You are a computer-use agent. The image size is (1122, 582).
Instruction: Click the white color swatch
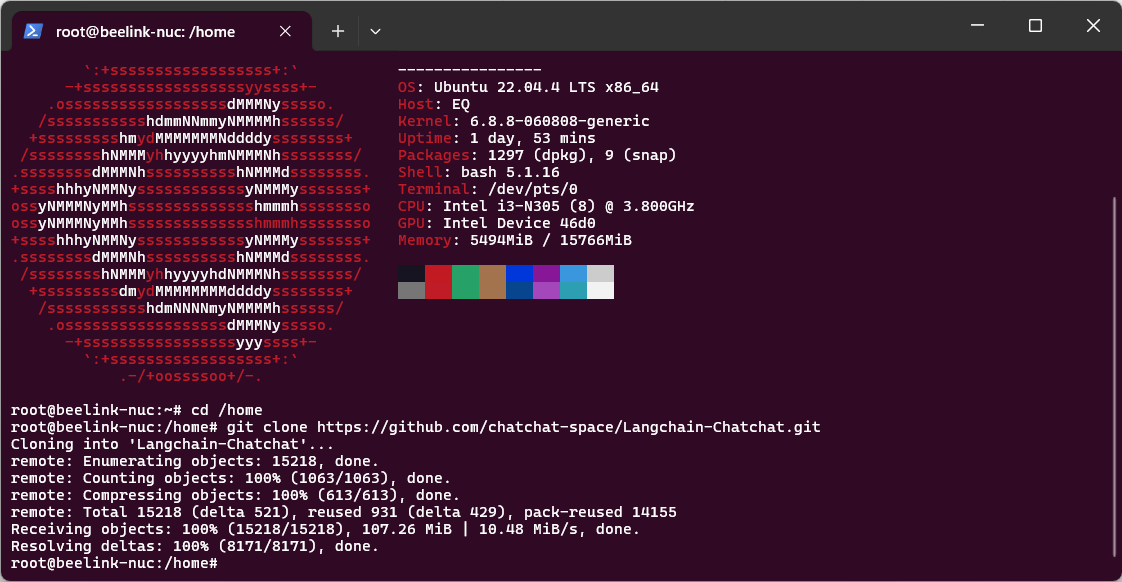(600, 290)
